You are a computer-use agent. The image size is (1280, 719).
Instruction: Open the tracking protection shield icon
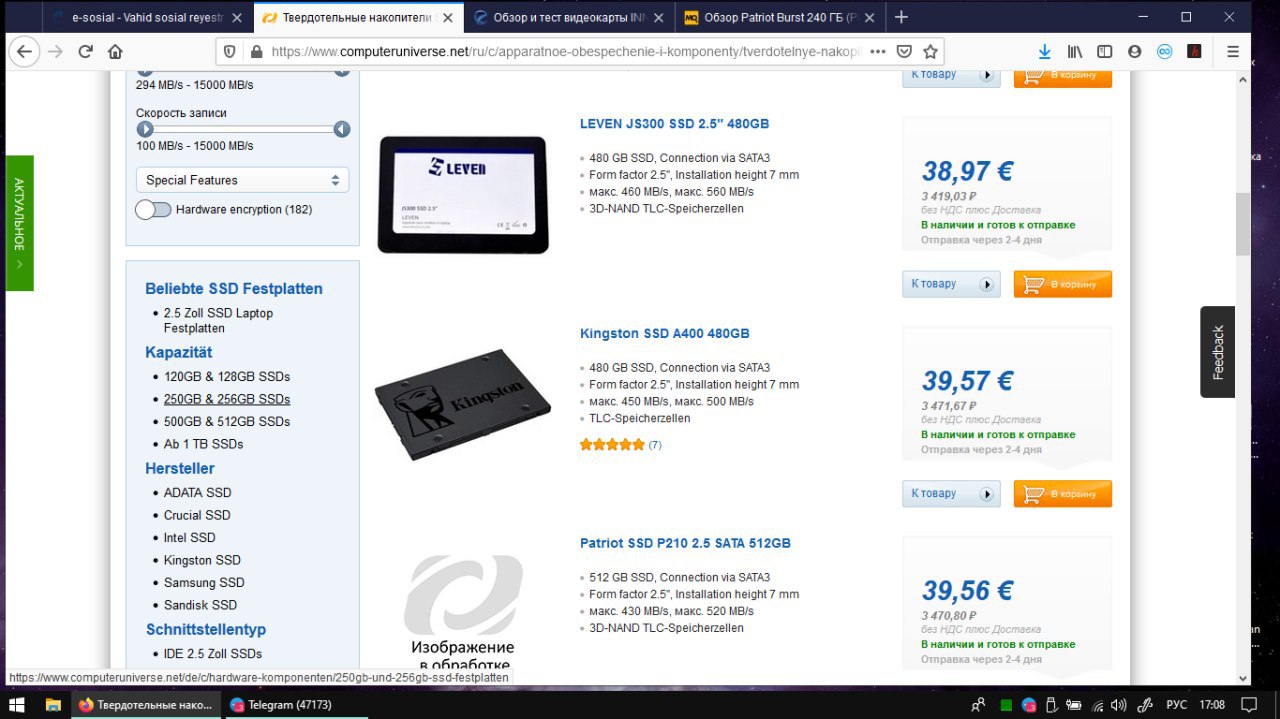click(230, 52)
